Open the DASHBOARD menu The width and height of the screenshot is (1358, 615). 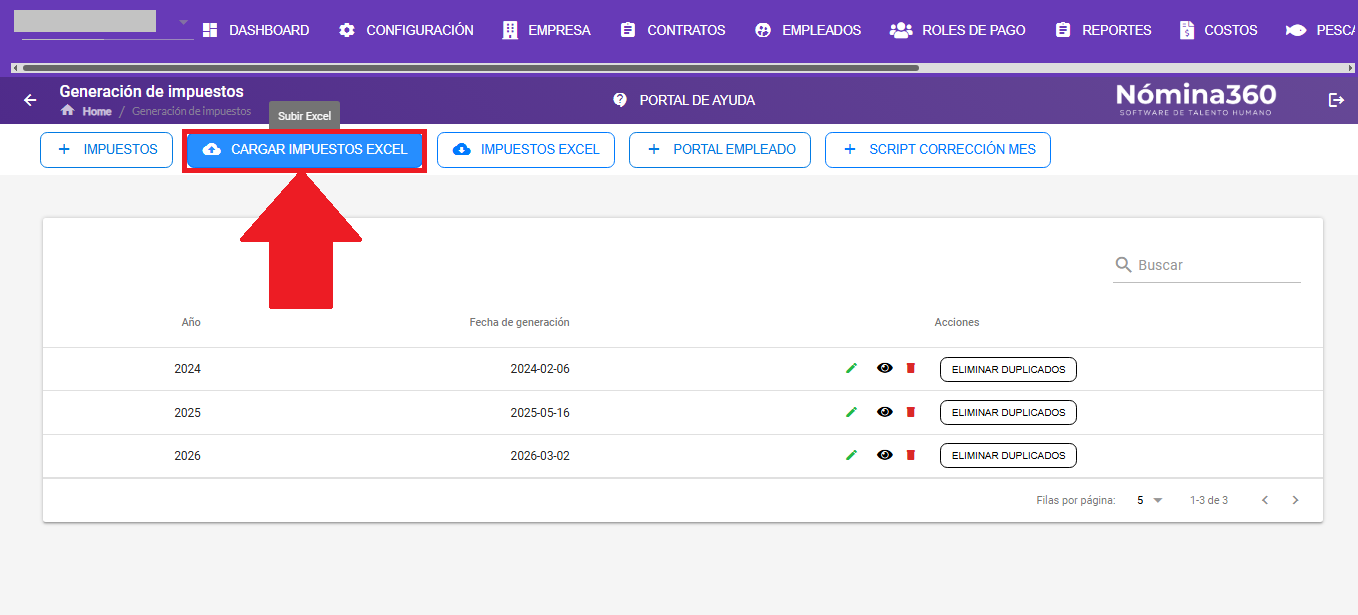[256, 30]
